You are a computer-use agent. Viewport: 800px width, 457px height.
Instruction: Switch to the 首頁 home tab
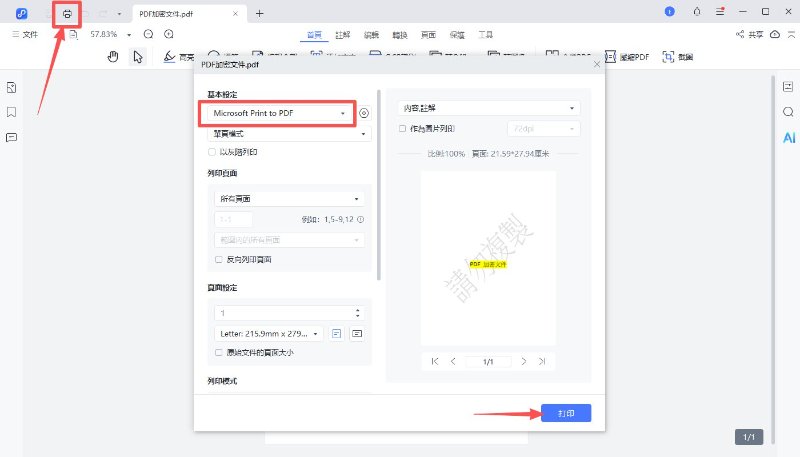pyautogui.click(x=314, y=35)
